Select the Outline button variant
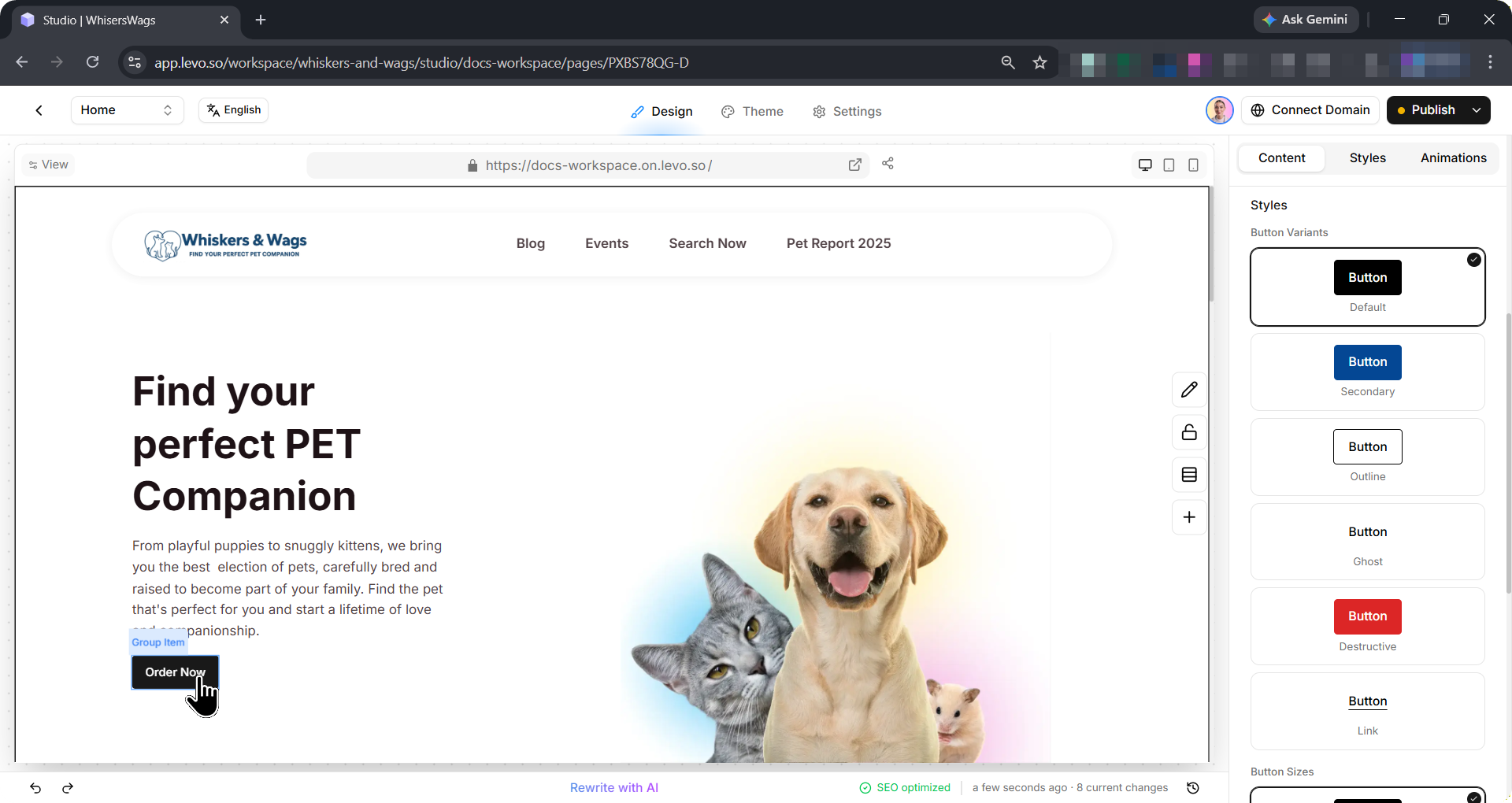This screenshot has height=803, width=1512. click(x=1367, y=457)
